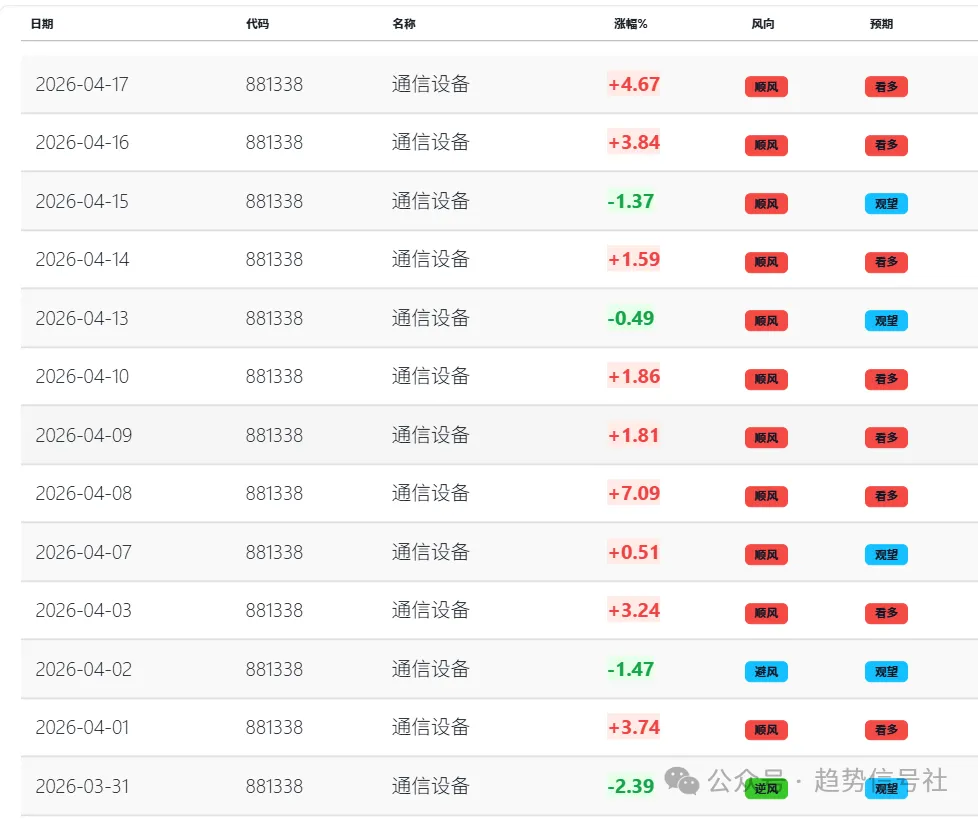Click the 看多 badge for 2026-04-16
The width and height of the screenshot is (978, 819).
coord(886,146)
